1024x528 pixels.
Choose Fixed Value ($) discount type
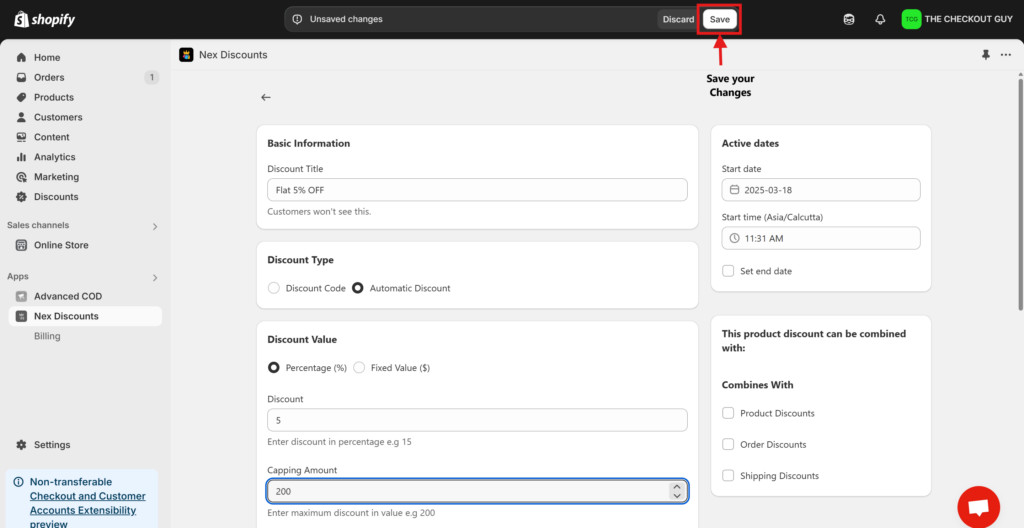point(359,368)
